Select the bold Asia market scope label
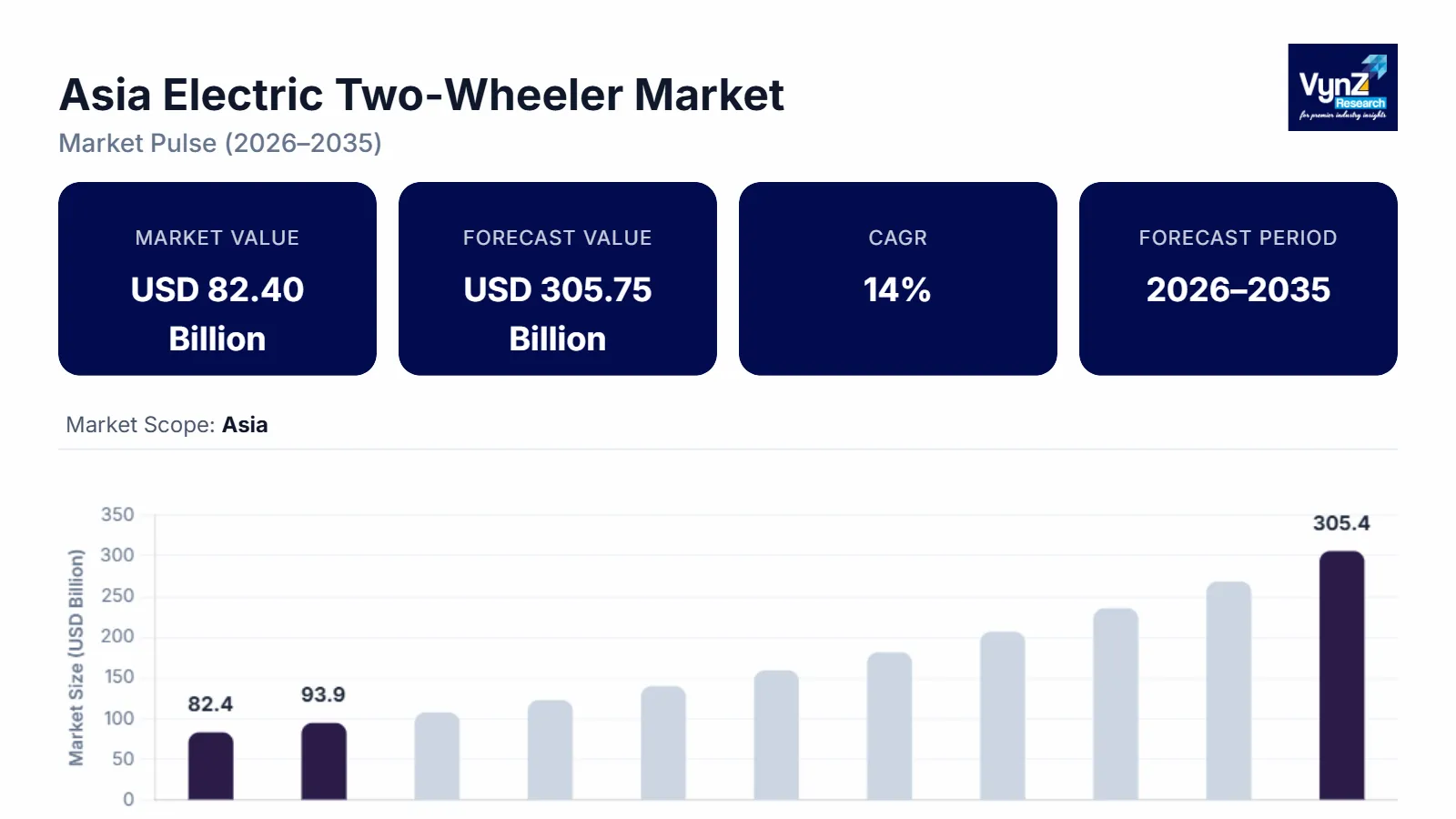 (x=245, y=425)
